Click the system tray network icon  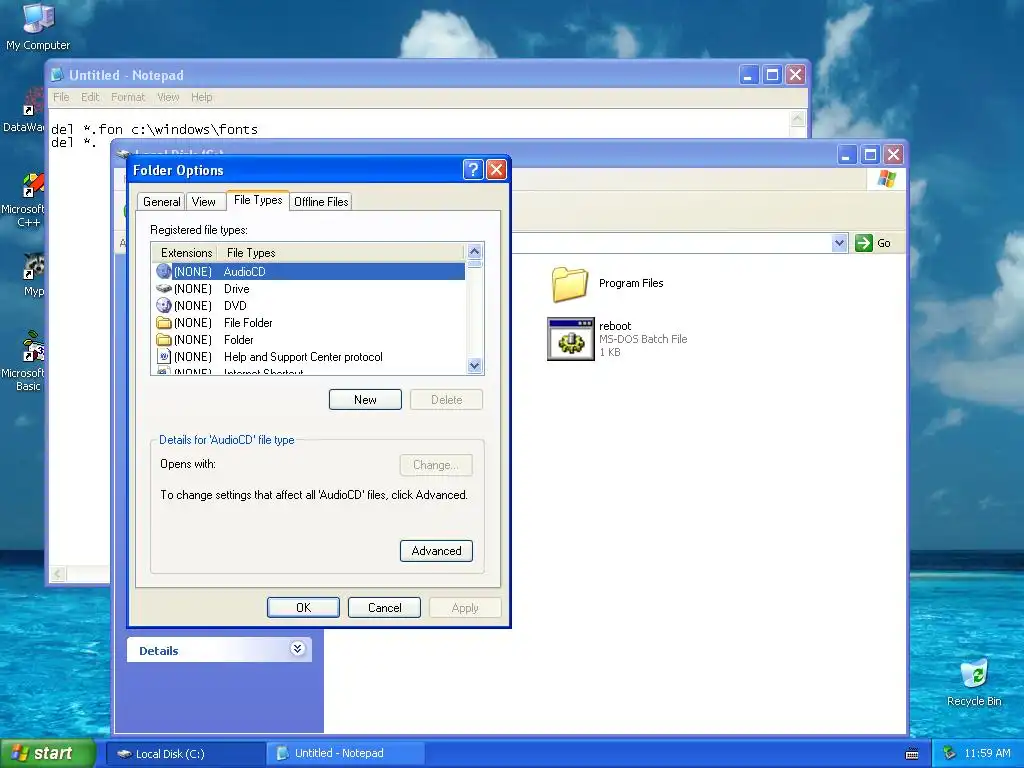[x=950, y=754]
